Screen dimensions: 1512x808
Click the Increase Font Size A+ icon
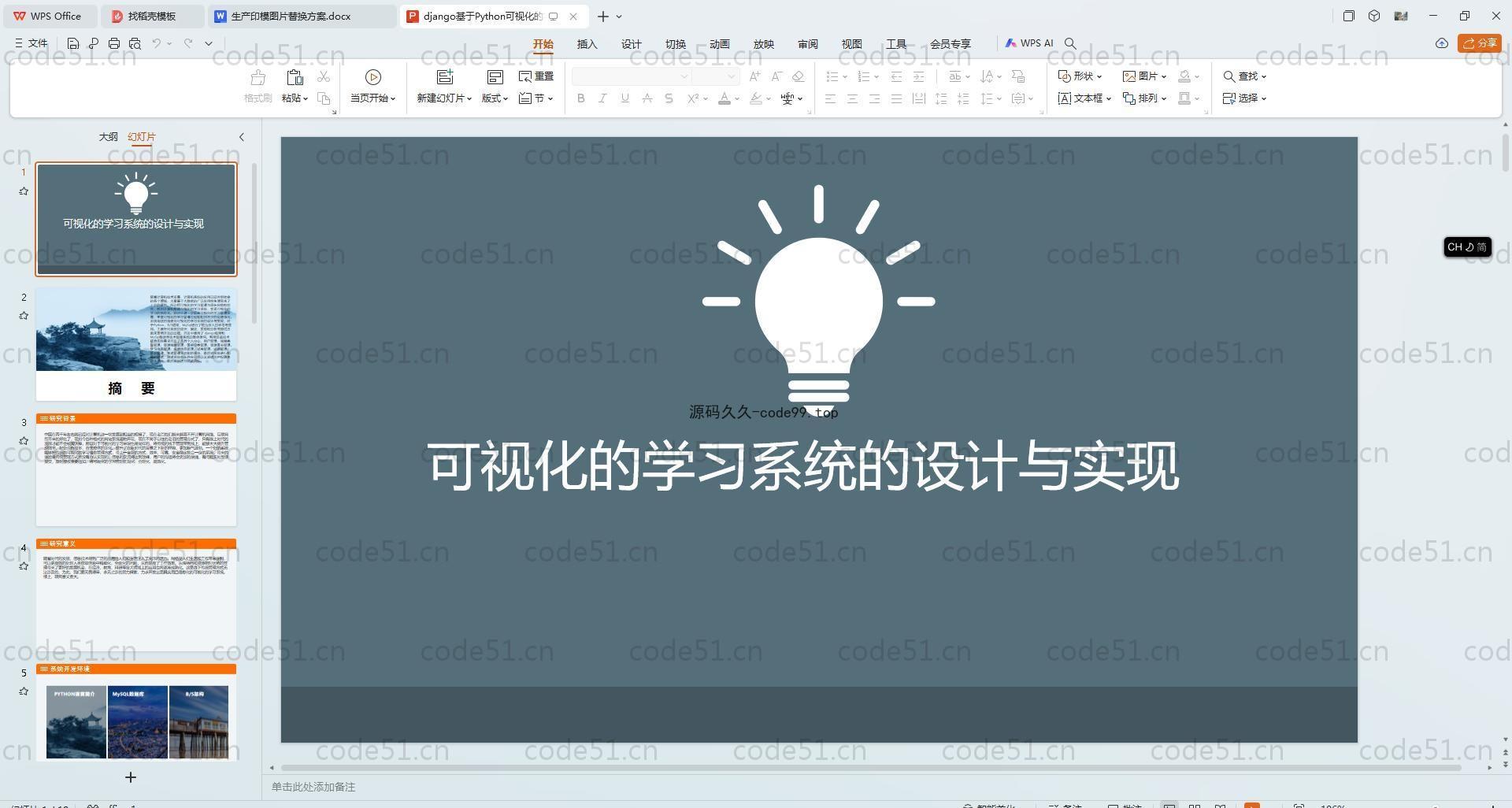(x=755, y=76)
